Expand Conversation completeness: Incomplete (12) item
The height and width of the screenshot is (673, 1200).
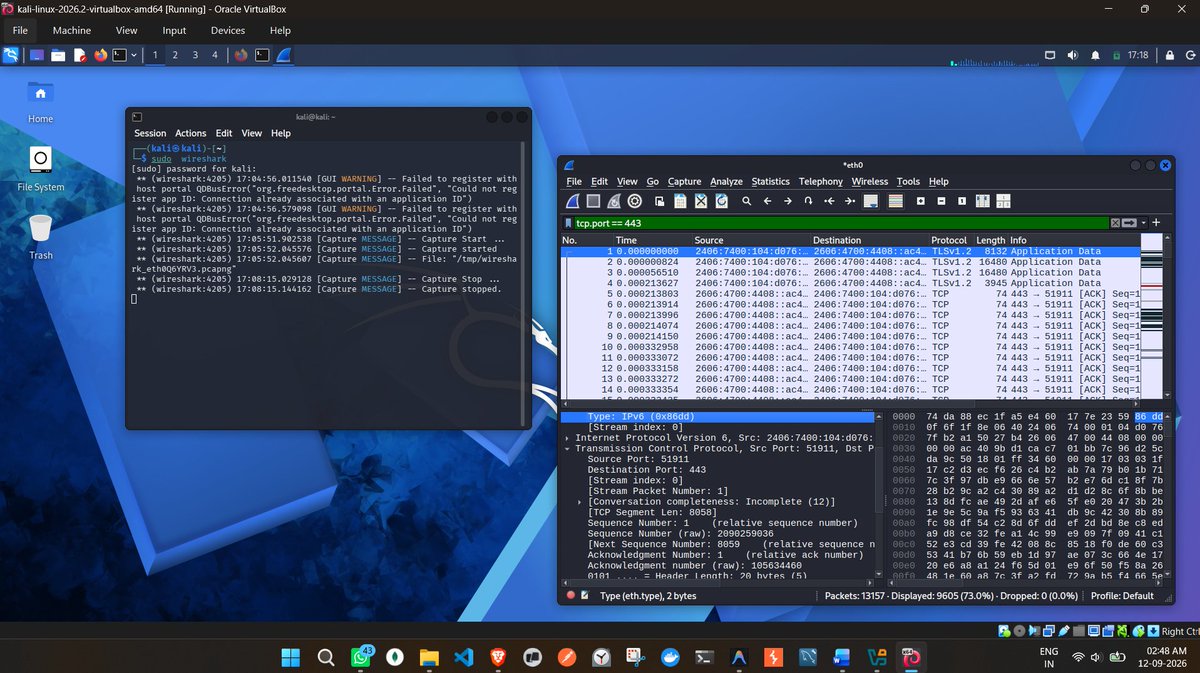pyautogui.click(x=581, y=502)
